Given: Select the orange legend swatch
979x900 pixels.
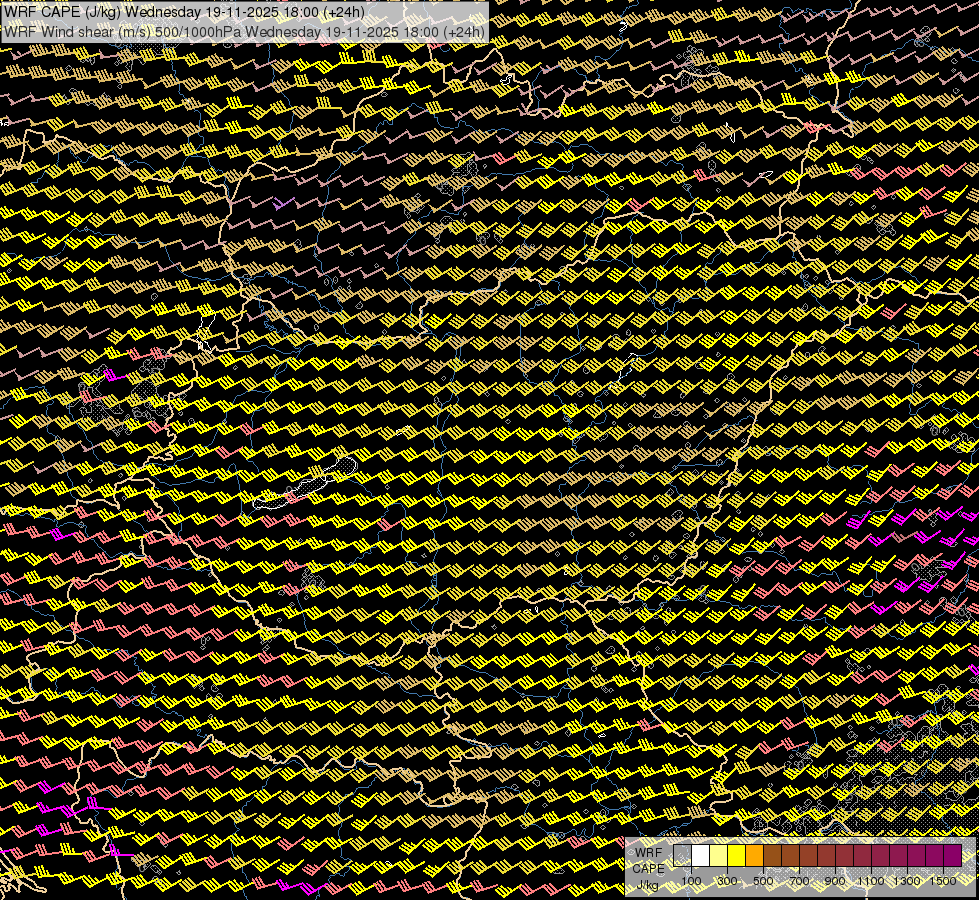Looking at the screenshot, I should [x=754, y=856].
